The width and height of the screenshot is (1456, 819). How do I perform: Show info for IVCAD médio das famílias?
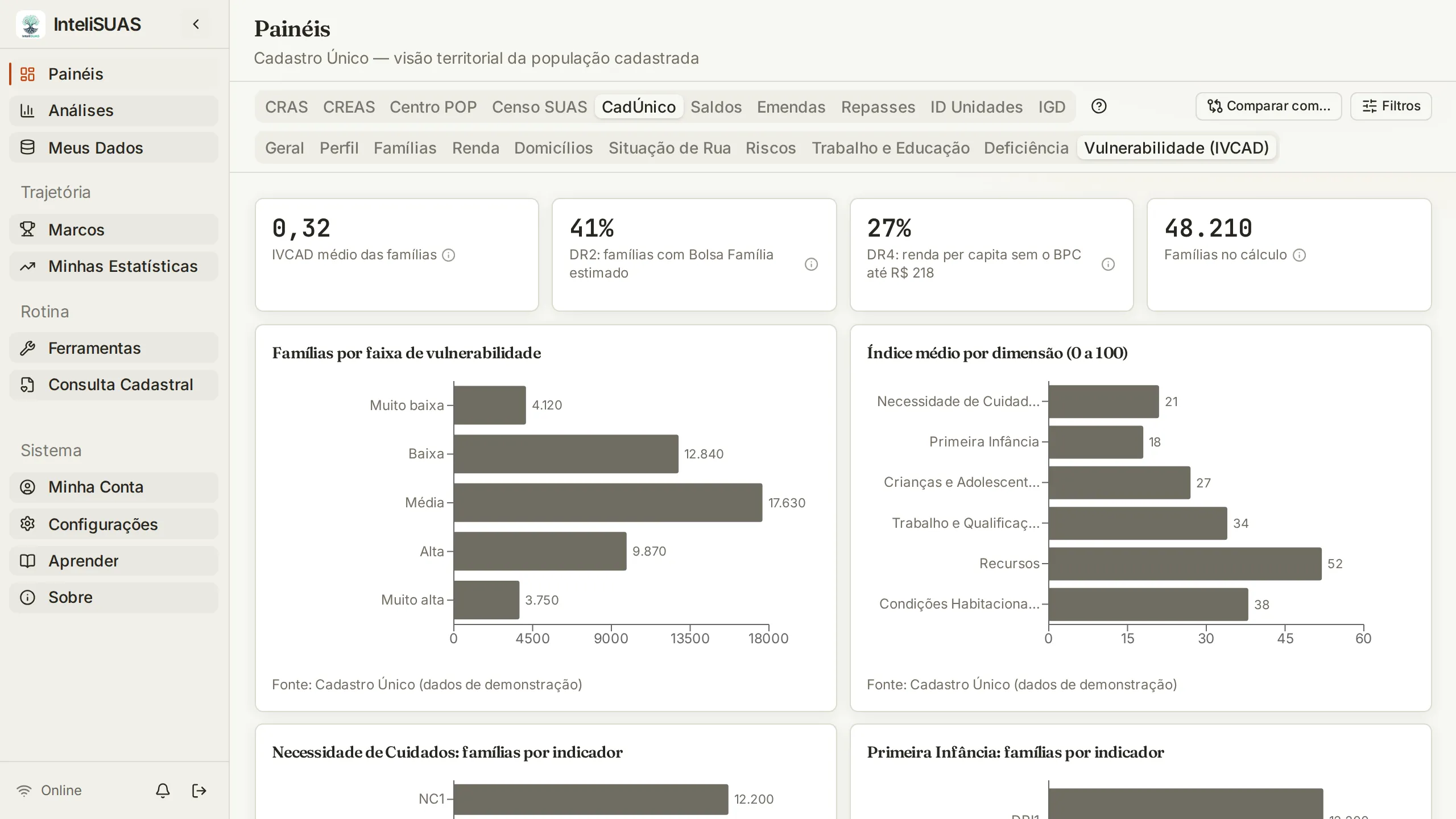[449, 255]
